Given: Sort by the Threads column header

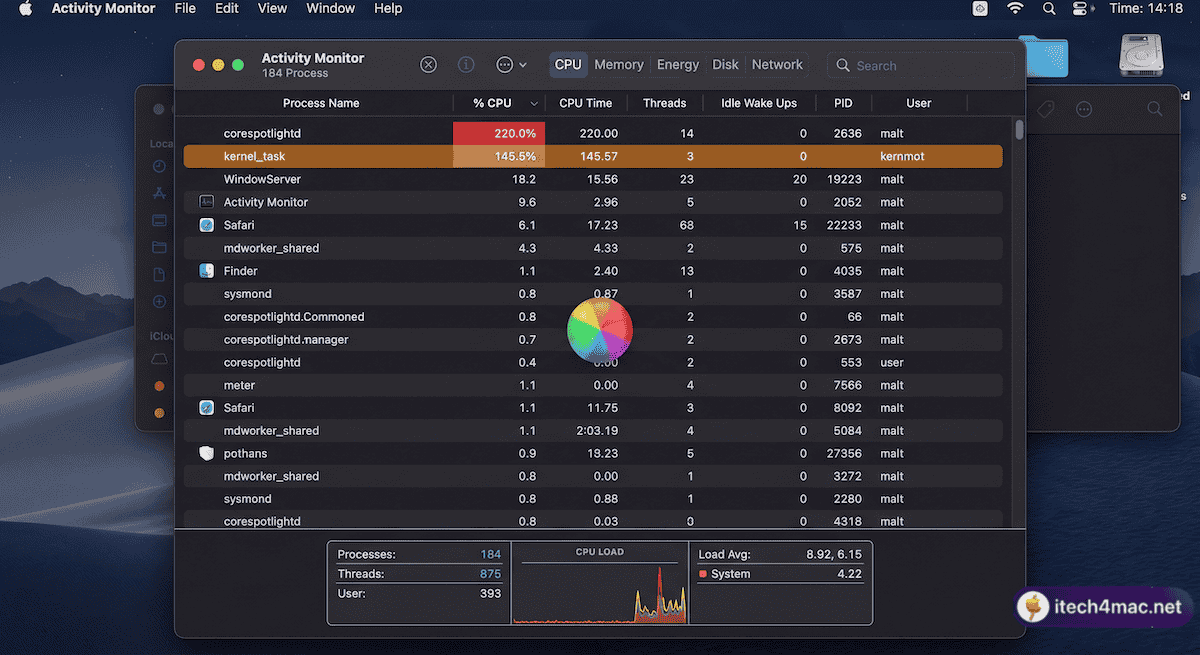Looking at the screenshot, I should (x=665, y=103).
